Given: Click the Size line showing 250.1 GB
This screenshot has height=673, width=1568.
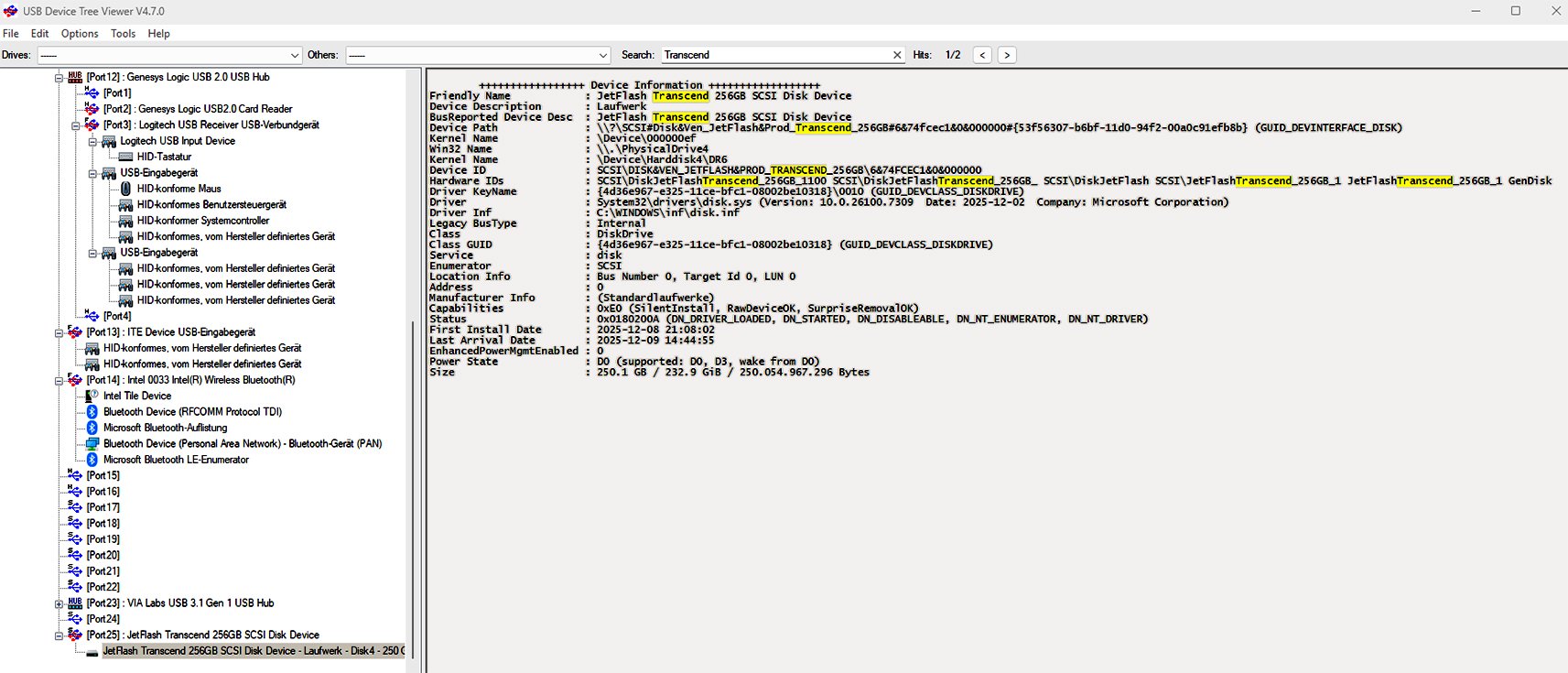Looking at the screenshot, I should pyautogui.click(x=649, y=372).
